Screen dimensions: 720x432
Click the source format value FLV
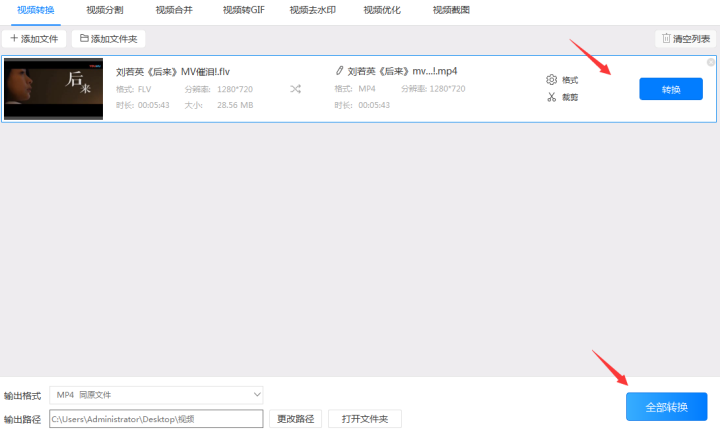(145, 89)
